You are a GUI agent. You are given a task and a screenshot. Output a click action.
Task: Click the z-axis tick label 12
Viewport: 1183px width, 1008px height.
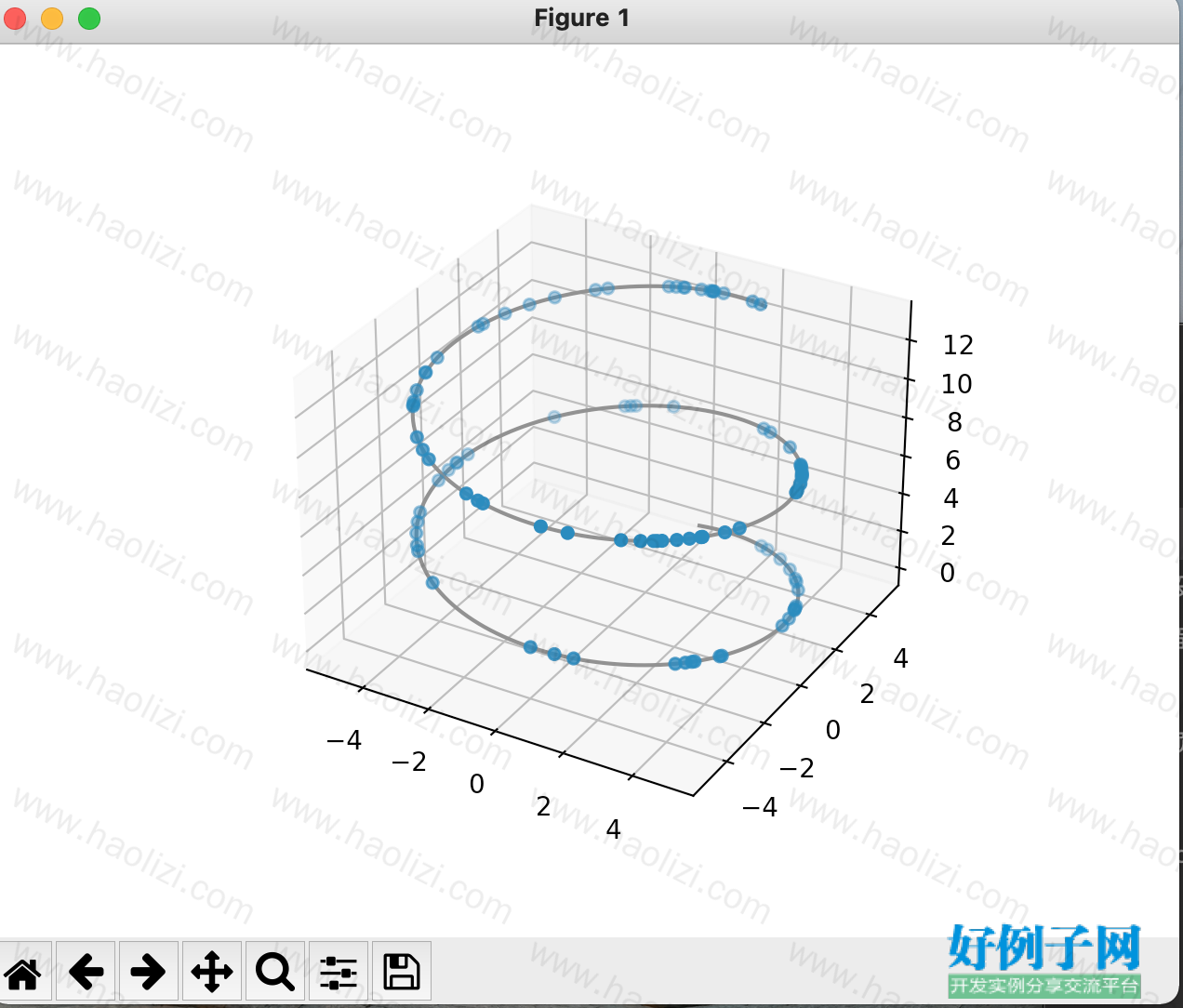pyautogui.click(x=958, y=345)
